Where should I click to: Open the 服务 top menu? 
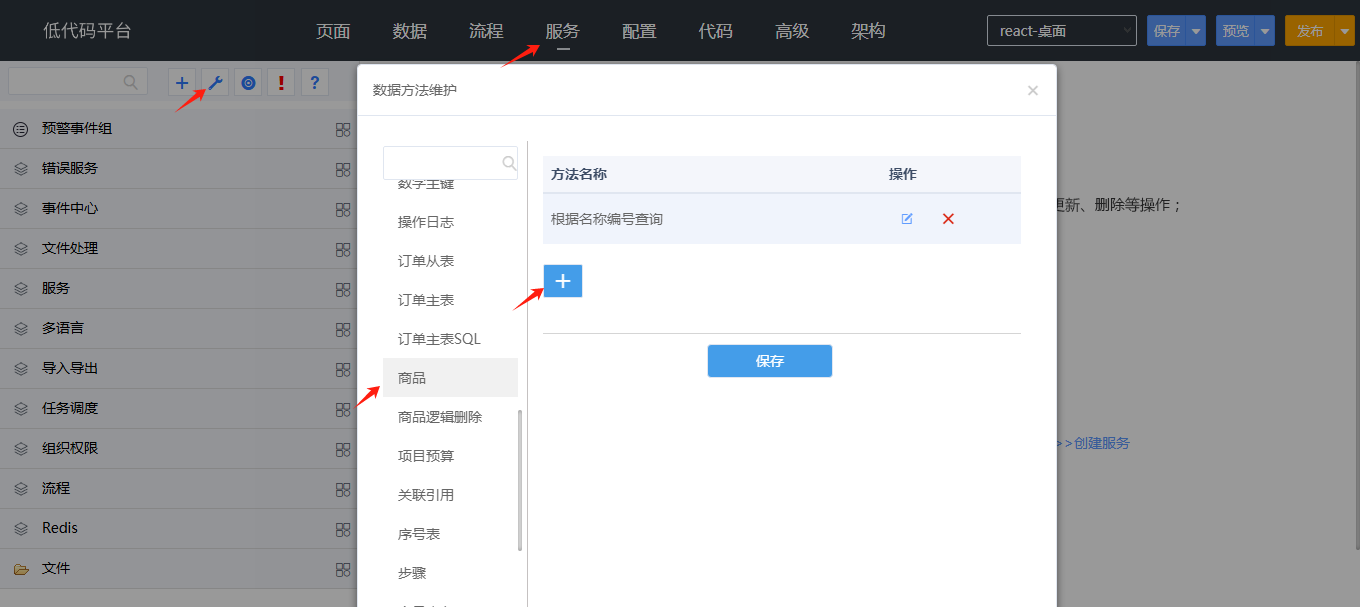click(x=563, y=31)
